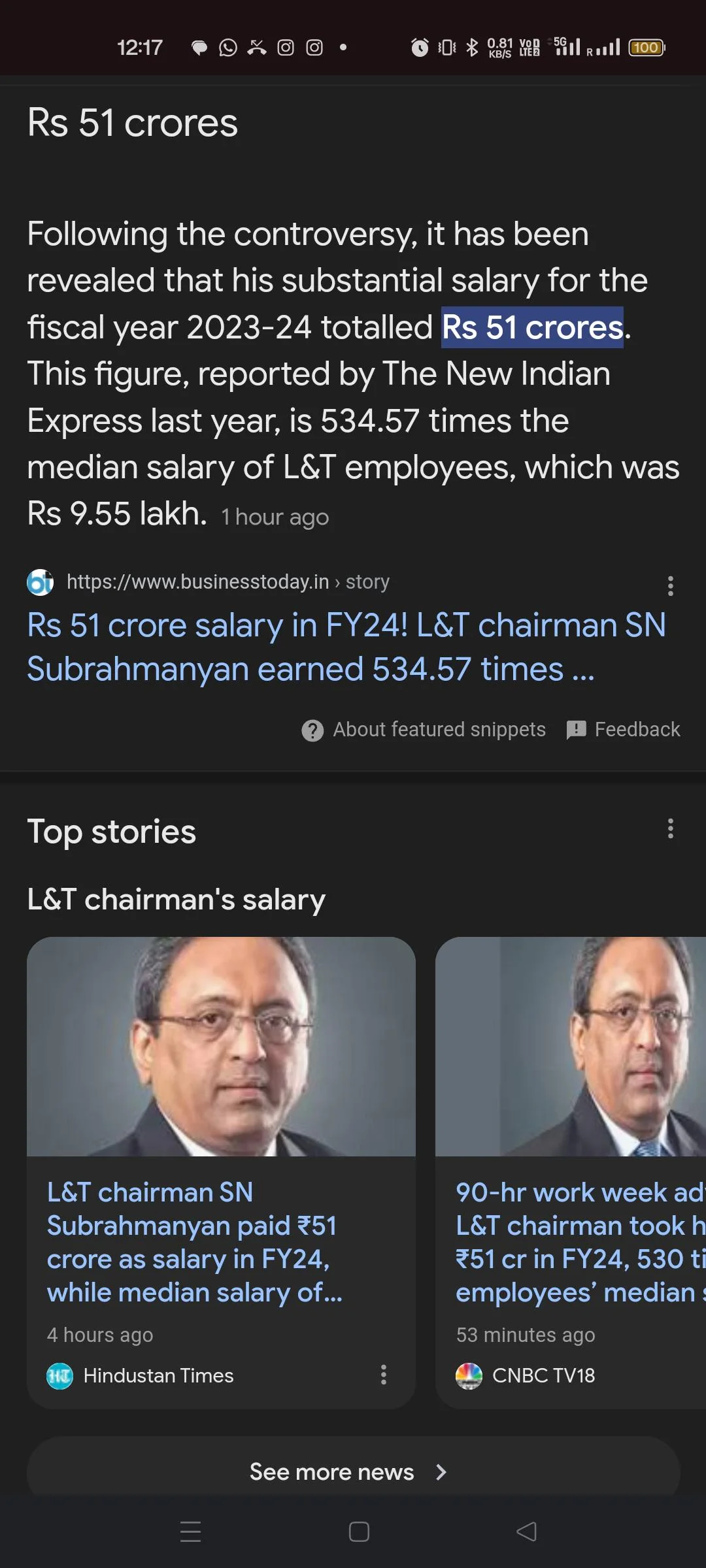The image size is (706, 1568).
Task: Open Top stories three-dot options menu
Action: click(670, 828)
